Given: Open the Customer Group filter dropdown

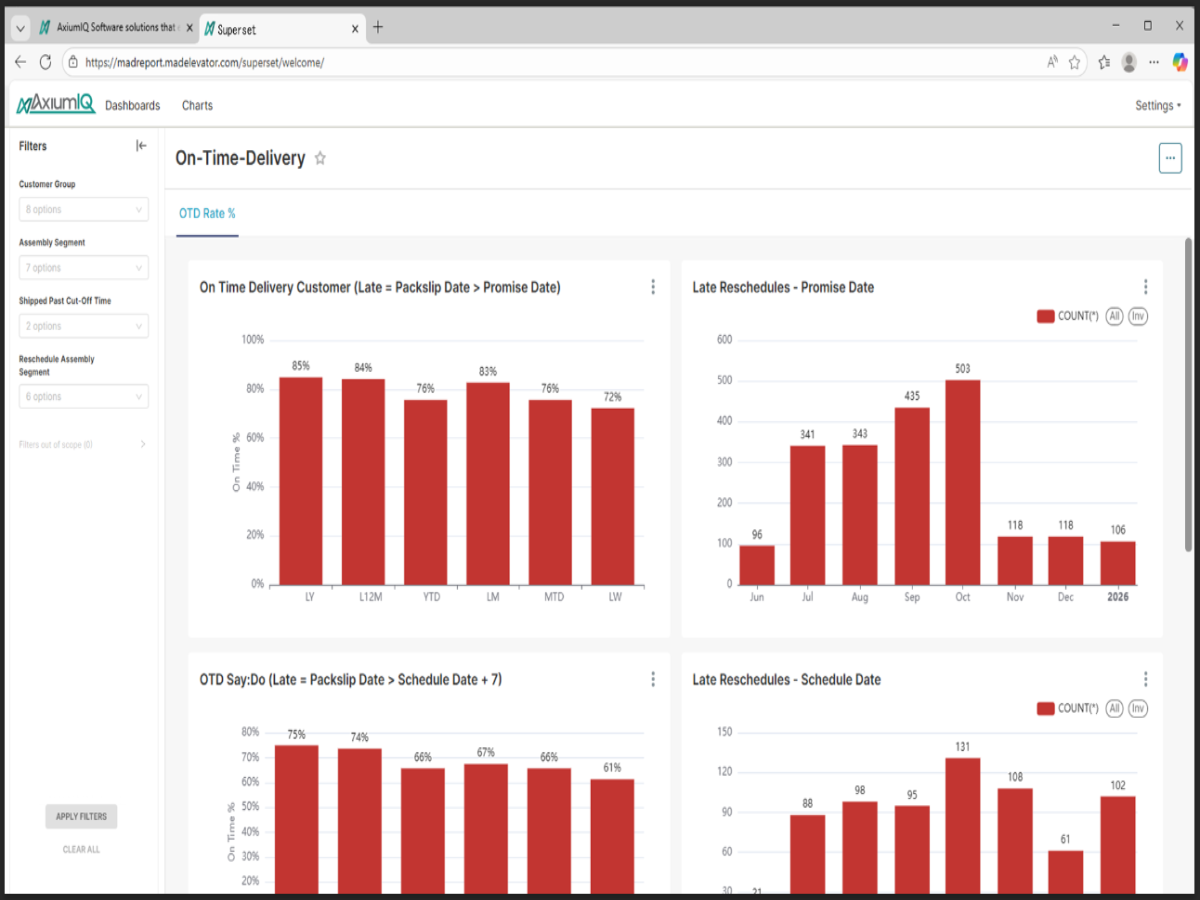Looking at the screenshot, I should 84,209.
